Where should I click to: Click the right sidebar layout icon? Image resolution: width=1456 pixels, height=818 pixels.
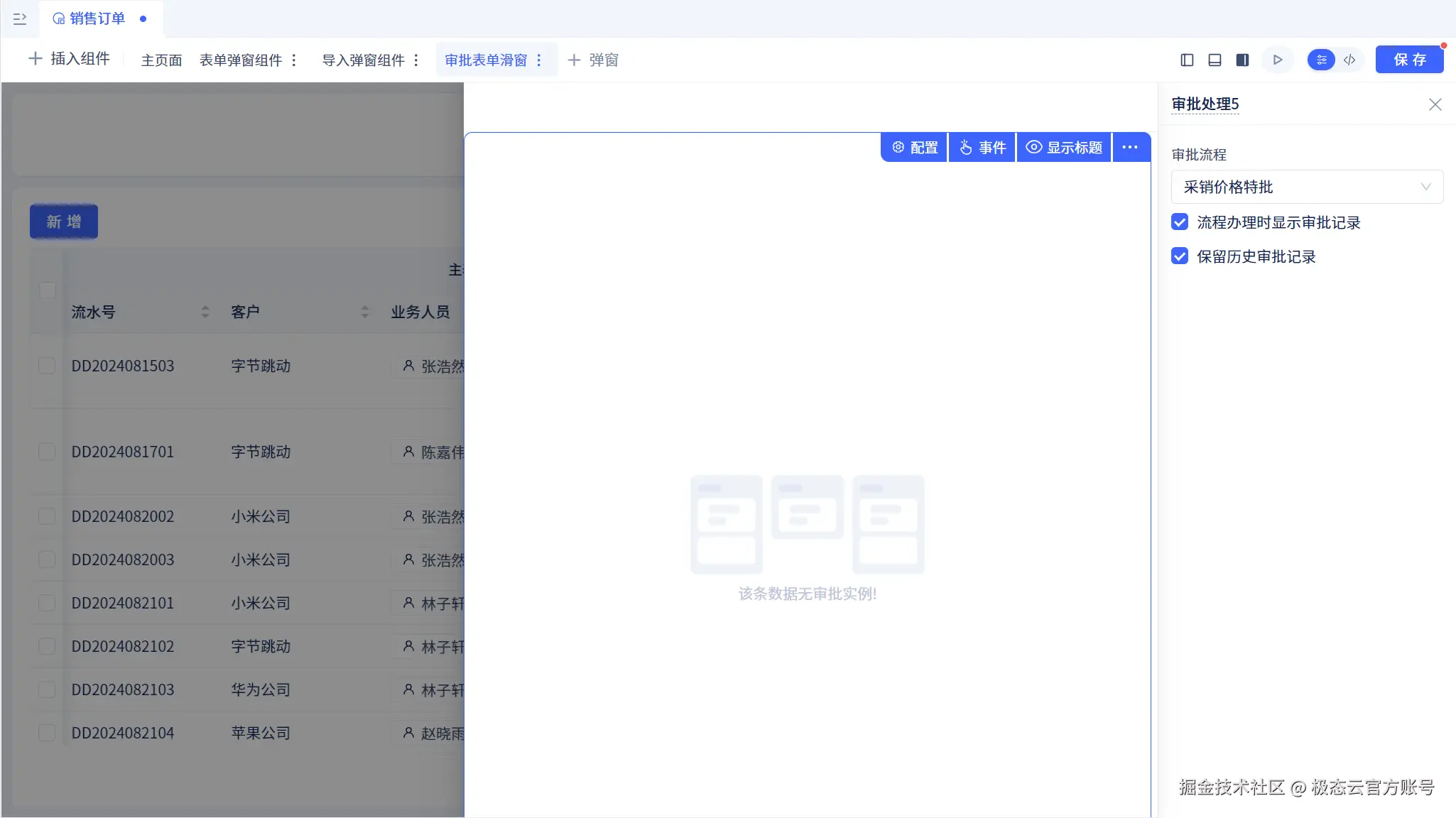[1242, 60]
